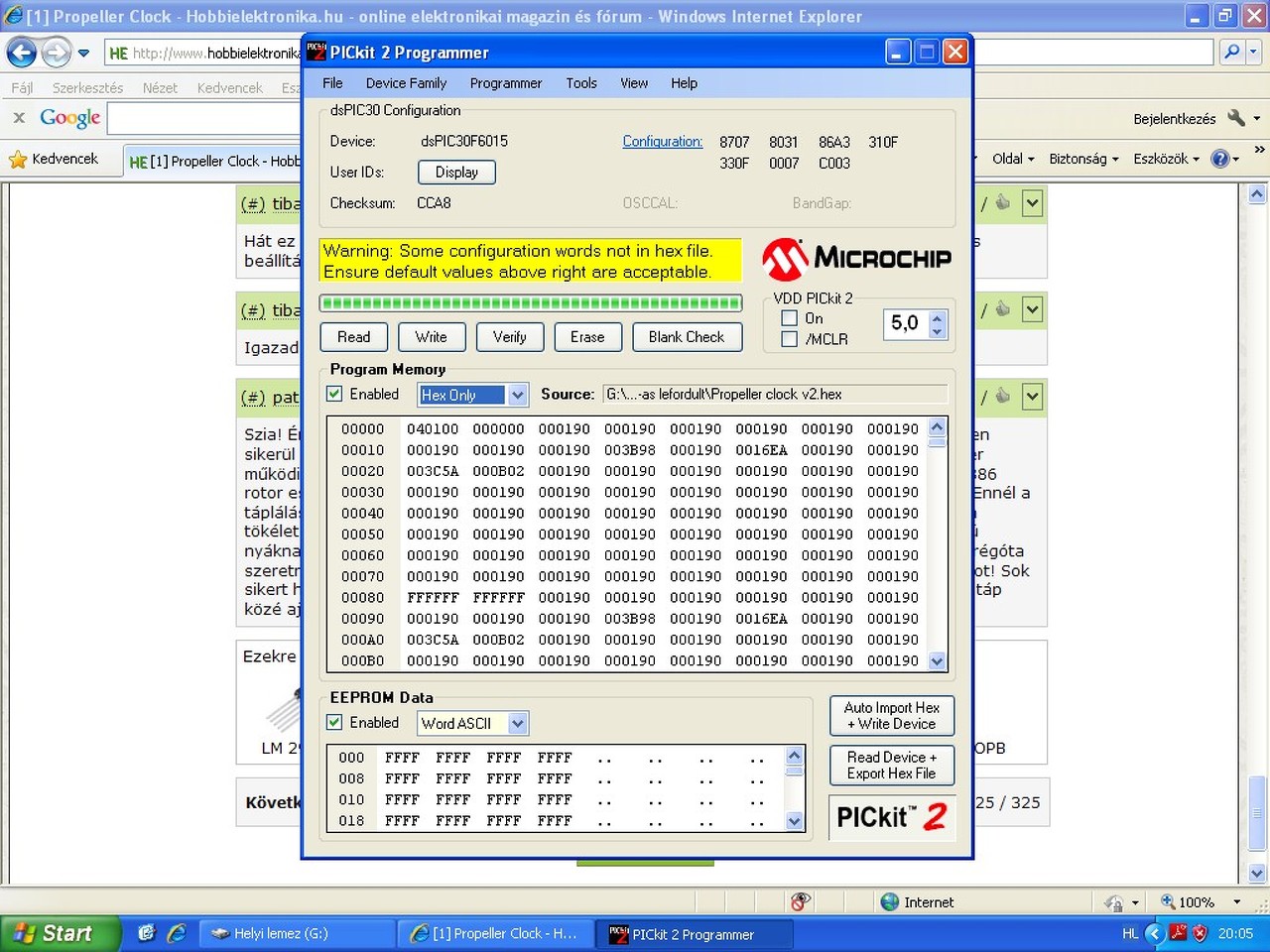Click the Program Memory scrollbar down arrow
Image resolution: width=1270 pixels, height=952 pixels.
(x=937, y=660)
